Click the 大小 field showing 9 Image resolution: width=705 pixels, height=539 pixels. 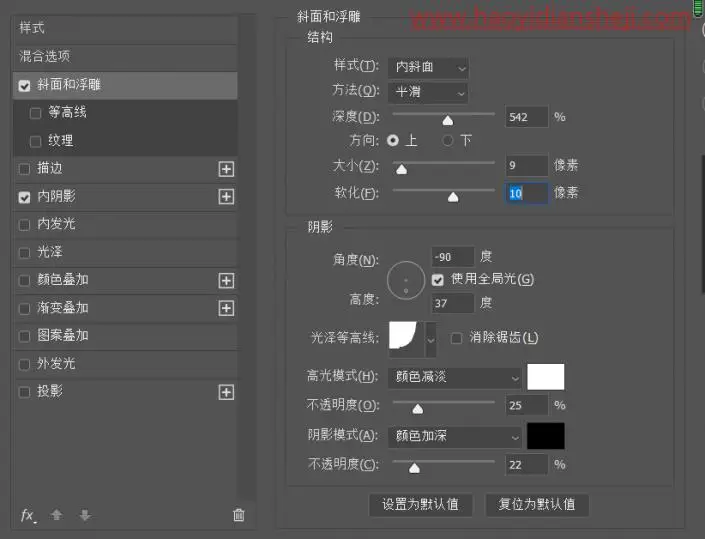(x=527, y=166)
